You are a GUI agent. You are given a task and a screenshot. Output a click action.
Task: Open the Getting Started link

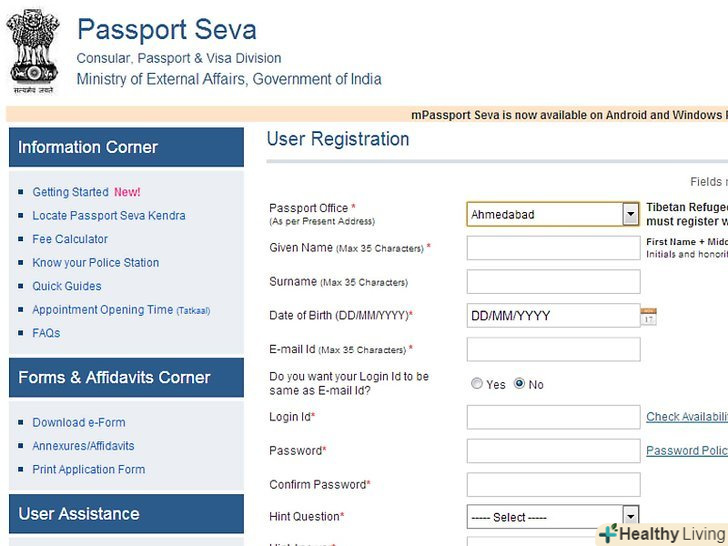coord(70,192)
